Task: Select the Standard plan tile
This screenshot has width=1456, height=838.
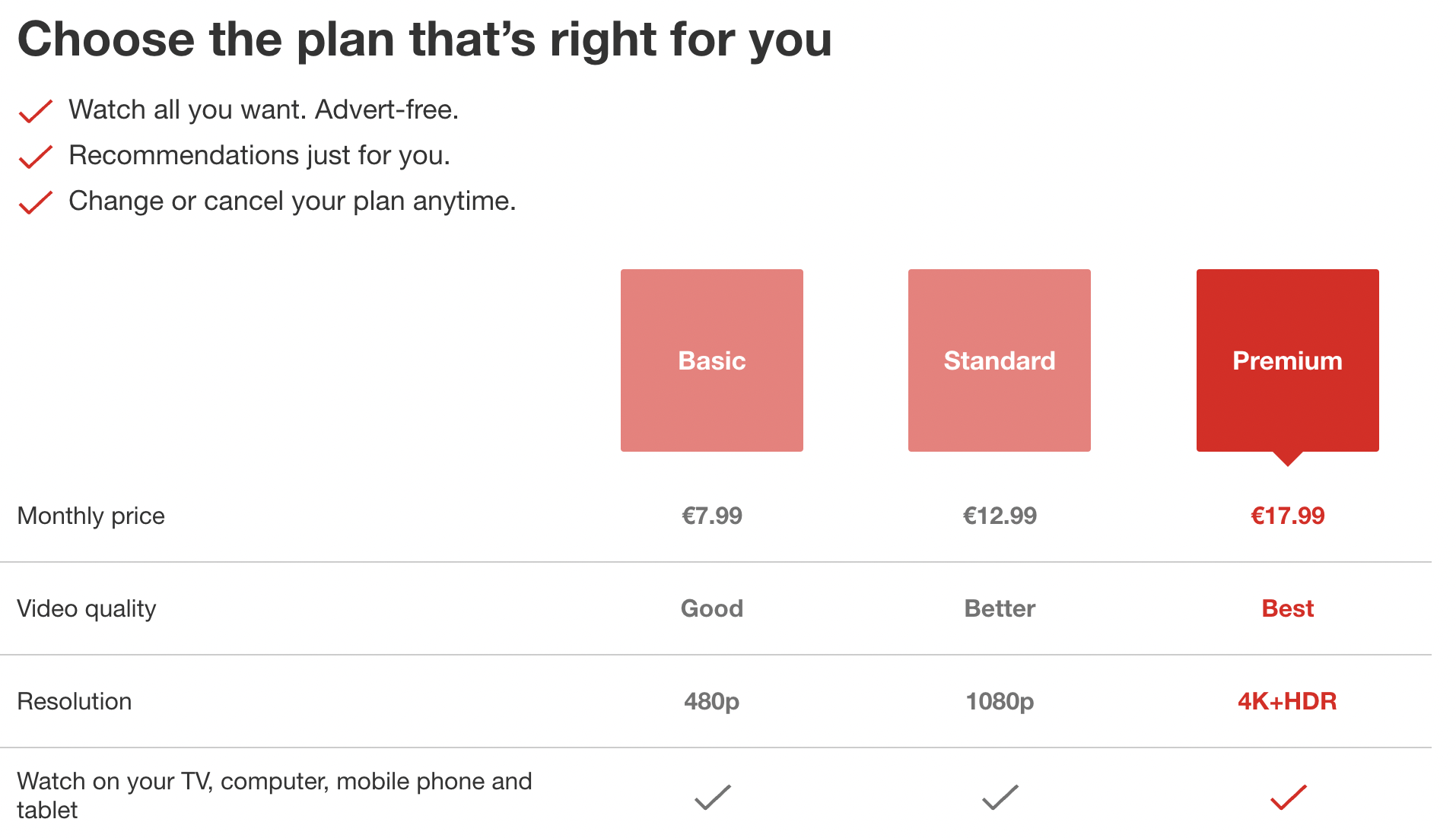Action: point(999,360)
